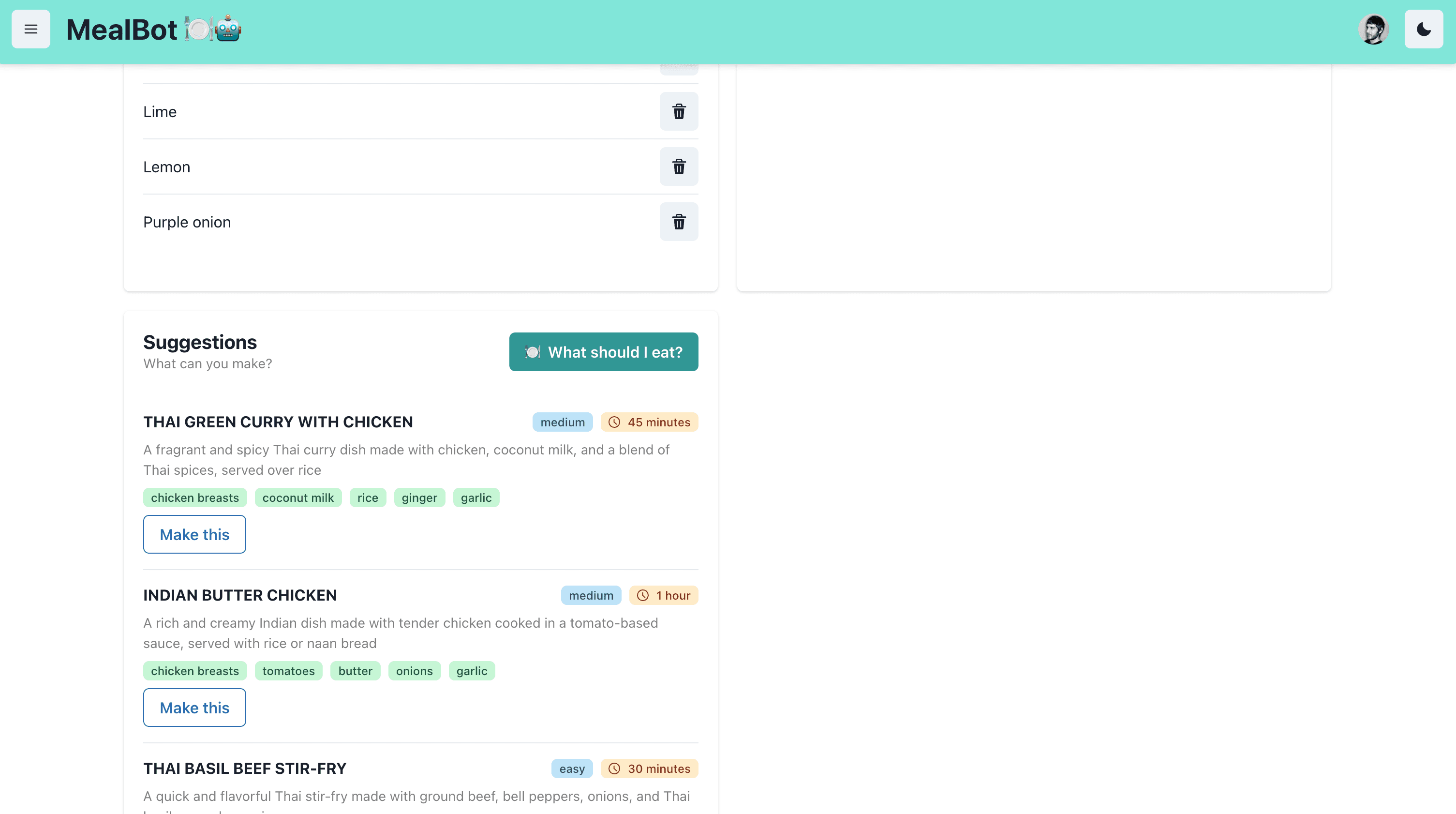The height and width of the screenshot is (814, 1456).
Task: Select the Thai green curry medium difficulty badge
Action: click(563, 422)
